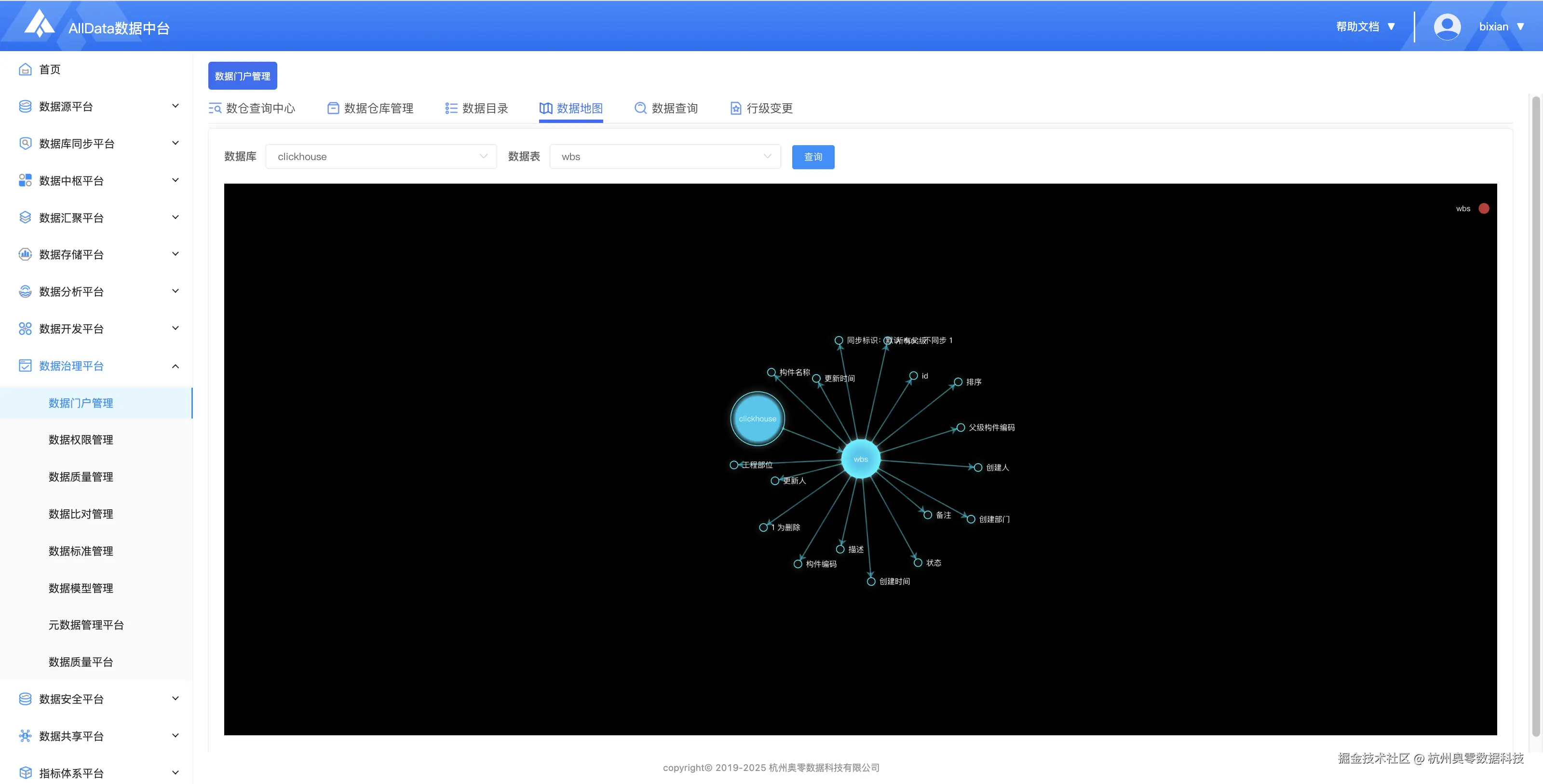Expand the 数据库同步平台 menu chevron
1543x784 pixels.
coord(176,143)
